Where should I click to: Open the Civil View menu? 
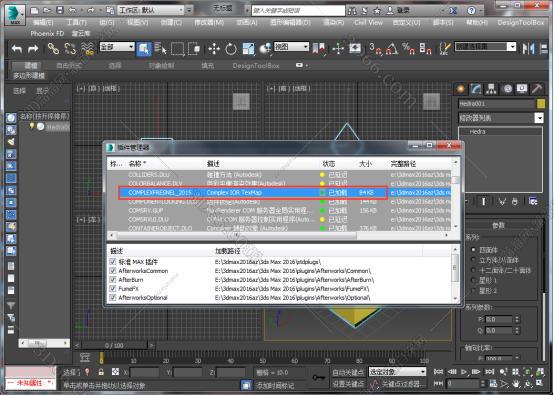coord(368,23)
